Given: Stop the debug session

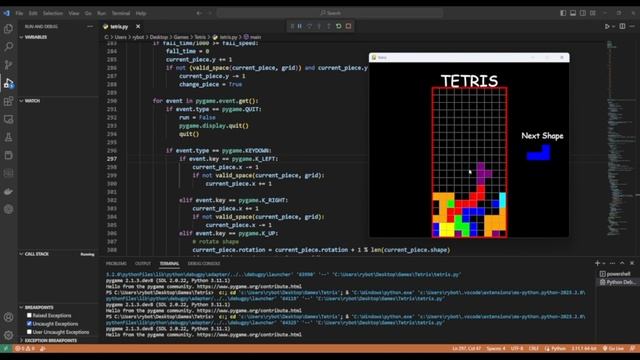Looking at the screenshot, I should click(349, 26).
